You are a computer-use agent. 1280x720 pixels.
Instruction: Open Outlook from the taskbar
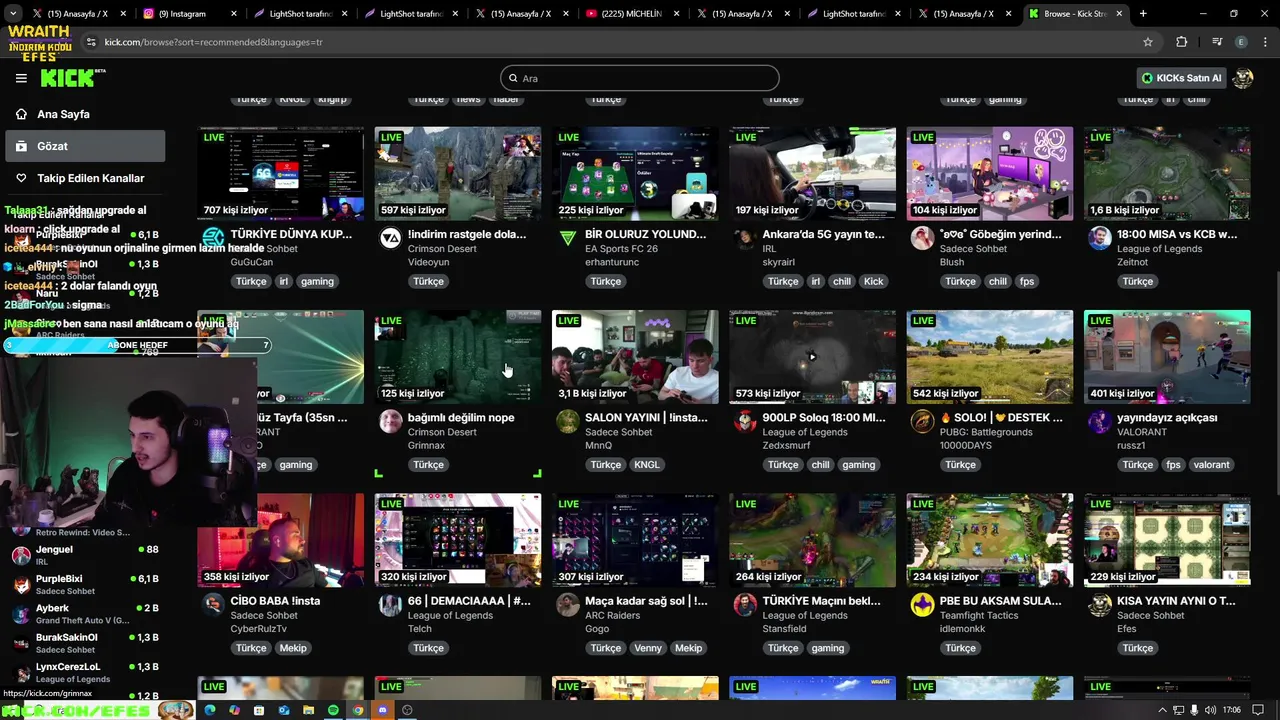tap(284, 710)
